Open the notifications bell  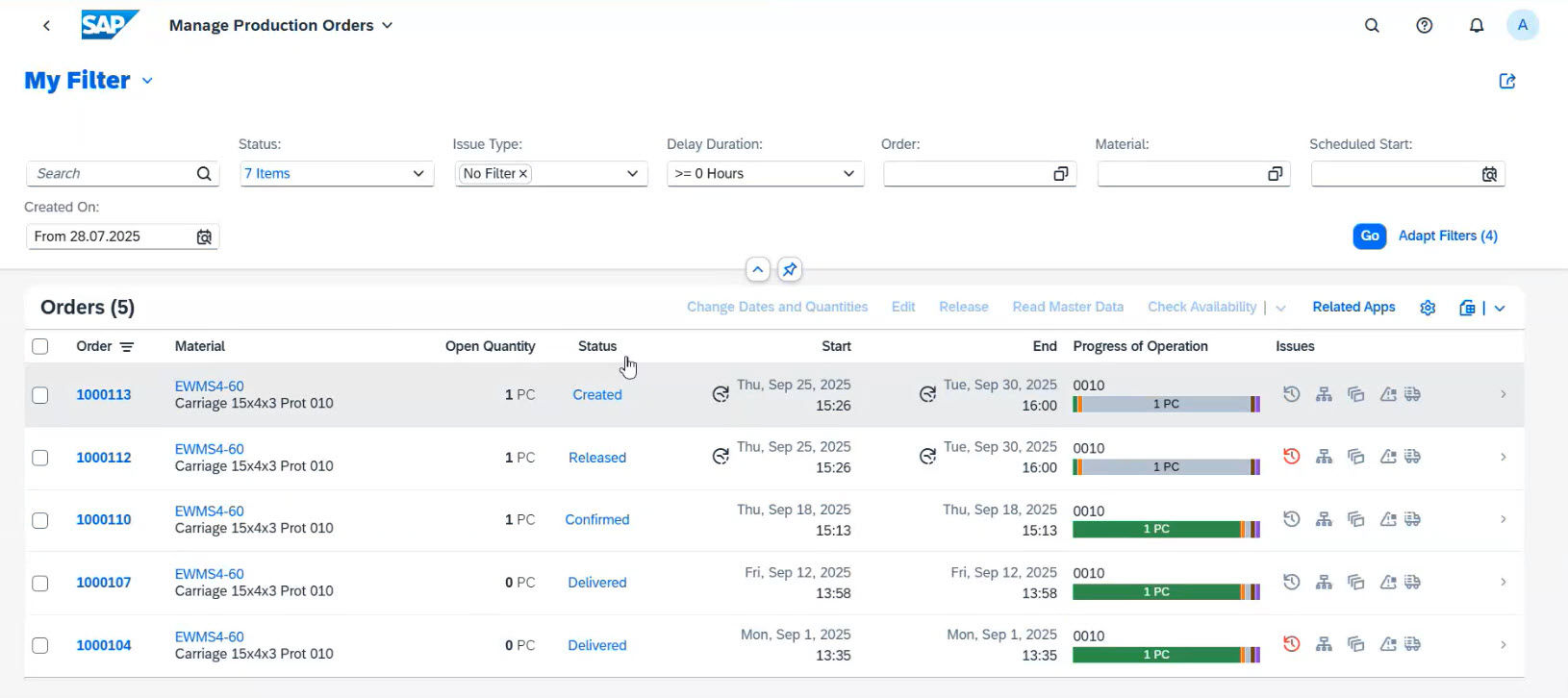(1476, 26)
